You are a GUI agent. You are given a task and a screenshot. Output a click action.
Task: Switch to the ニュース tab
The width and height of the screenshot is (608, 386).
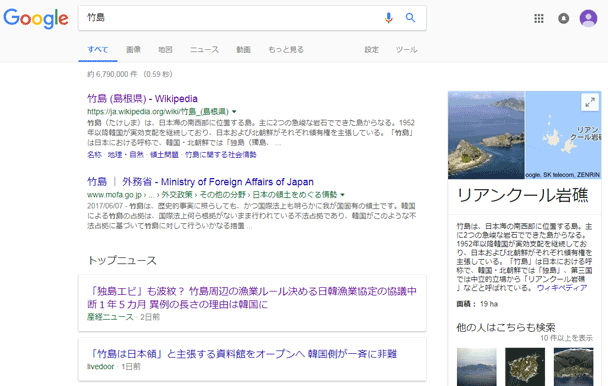[204, 50]
